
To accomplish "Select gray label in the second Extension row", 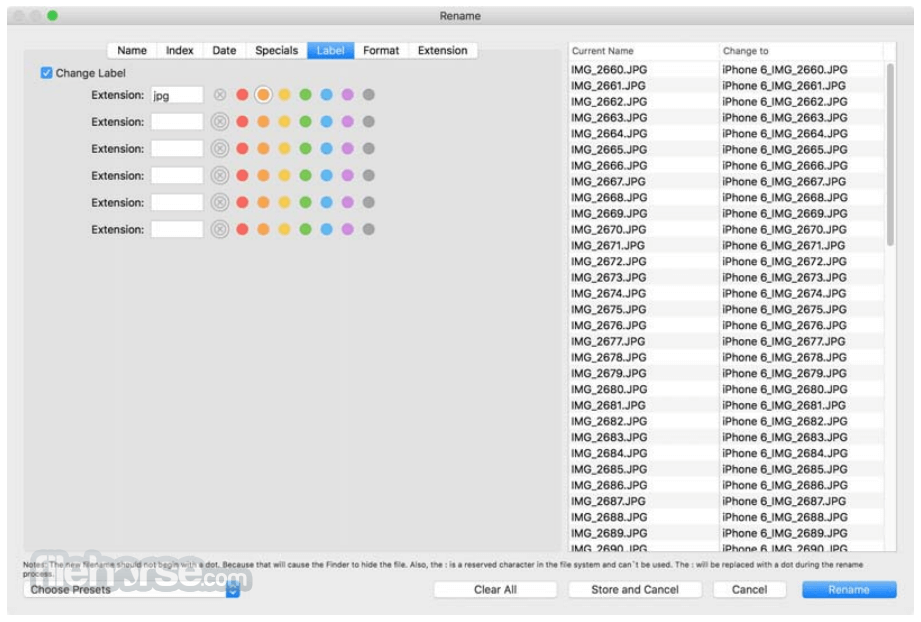I will click(369, 122).
